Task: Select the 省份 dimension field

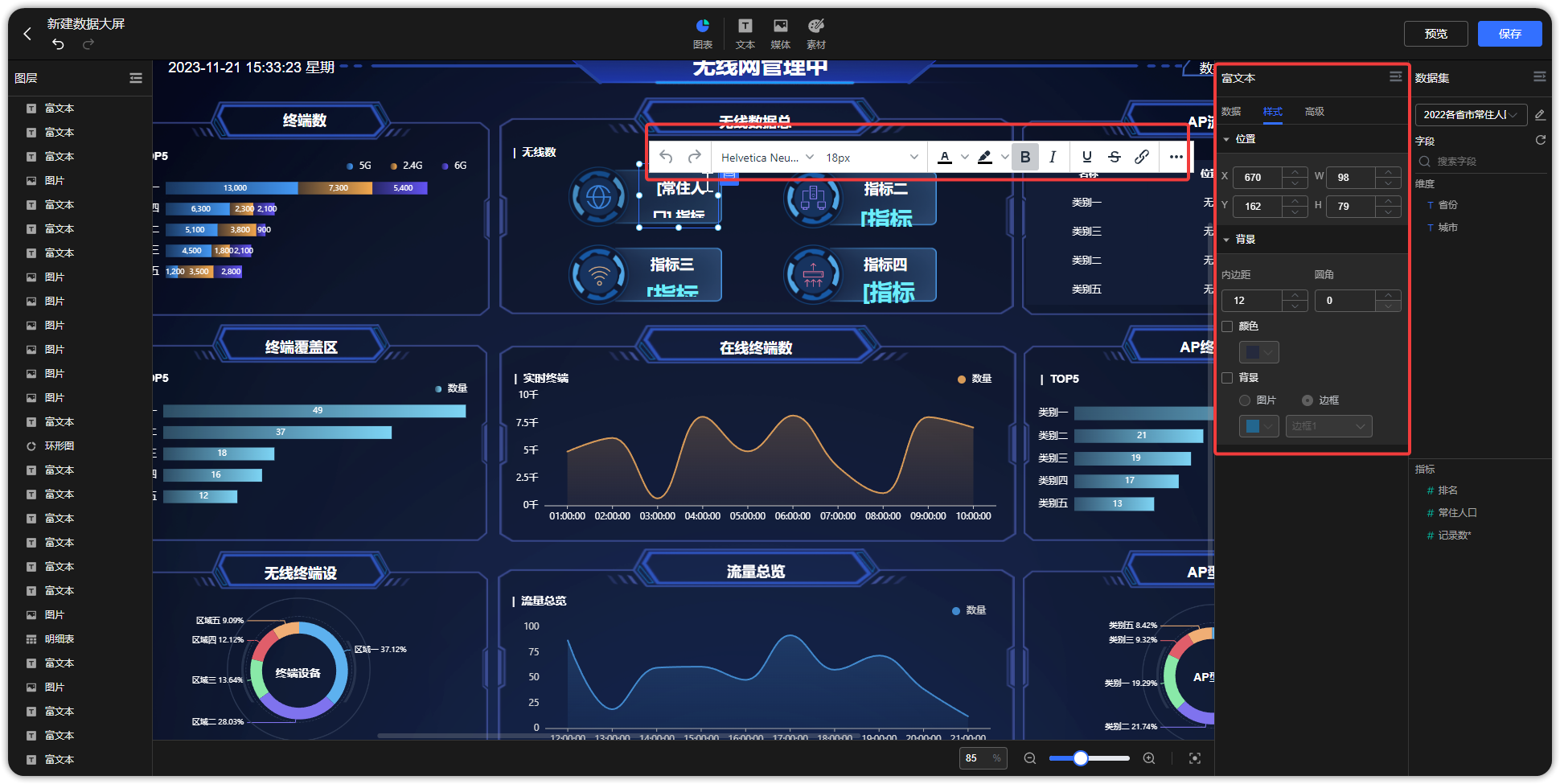Action: pos(1447,205)
